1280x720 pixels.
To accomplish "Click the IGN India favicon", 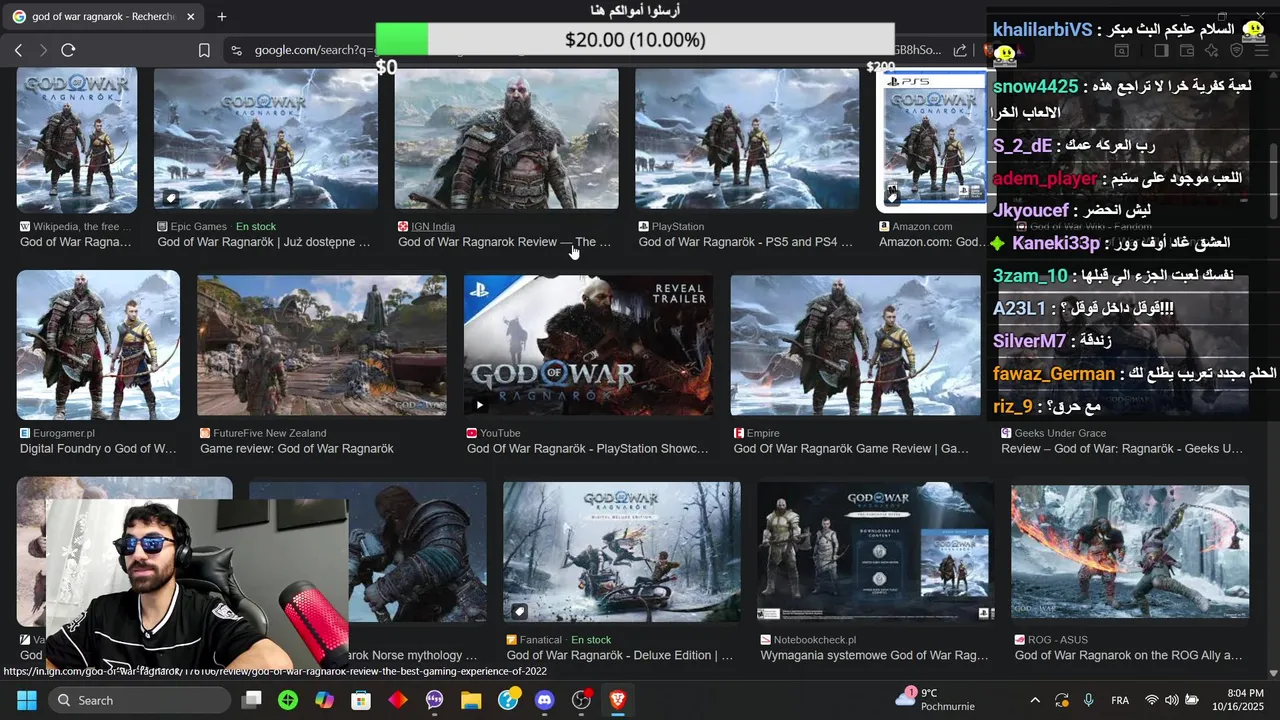I will (403, 227).
